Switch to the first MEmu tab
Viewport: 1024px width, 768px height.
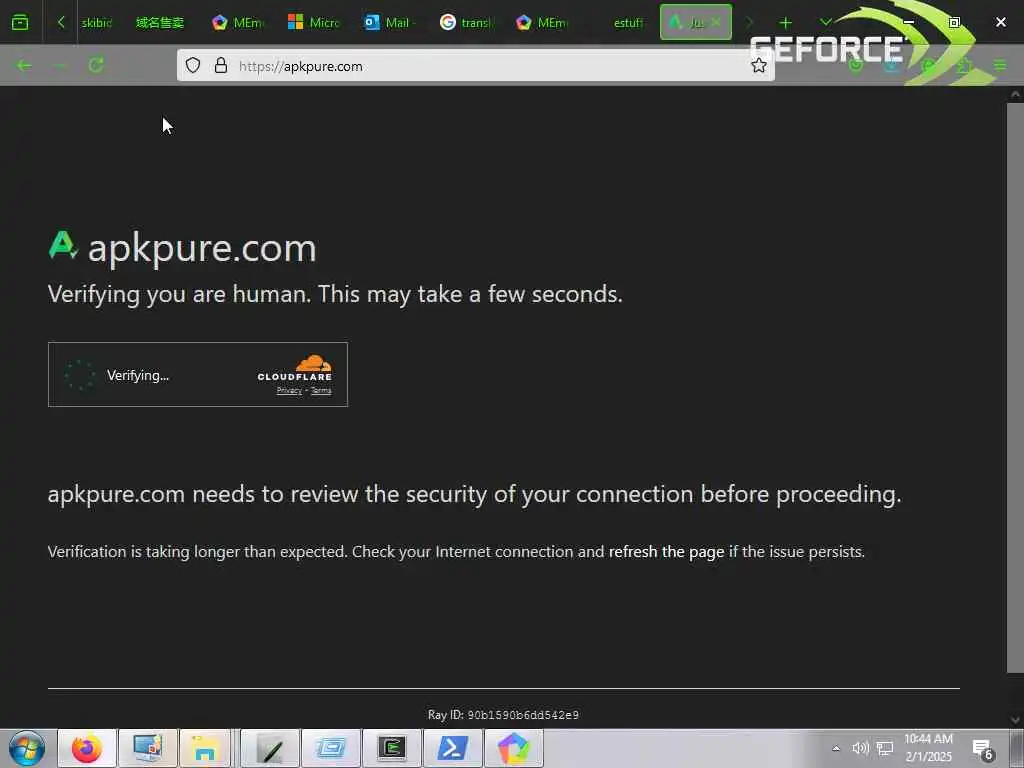click(x=238, y=23)
